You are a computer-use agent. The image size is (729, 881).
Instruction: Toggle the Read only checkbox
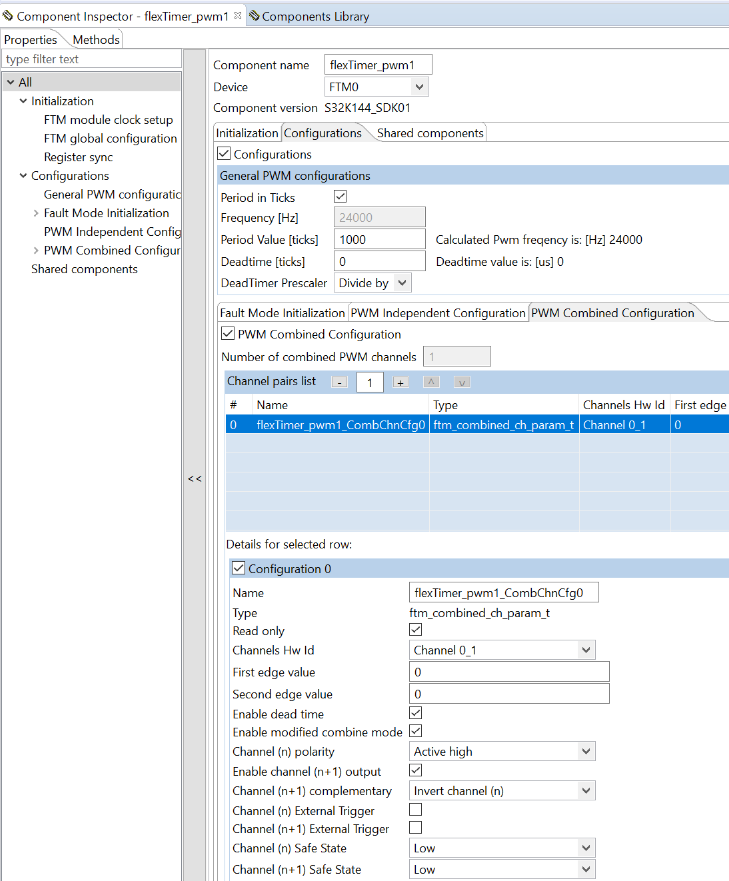pyautogui.click(x=415, y=630)
